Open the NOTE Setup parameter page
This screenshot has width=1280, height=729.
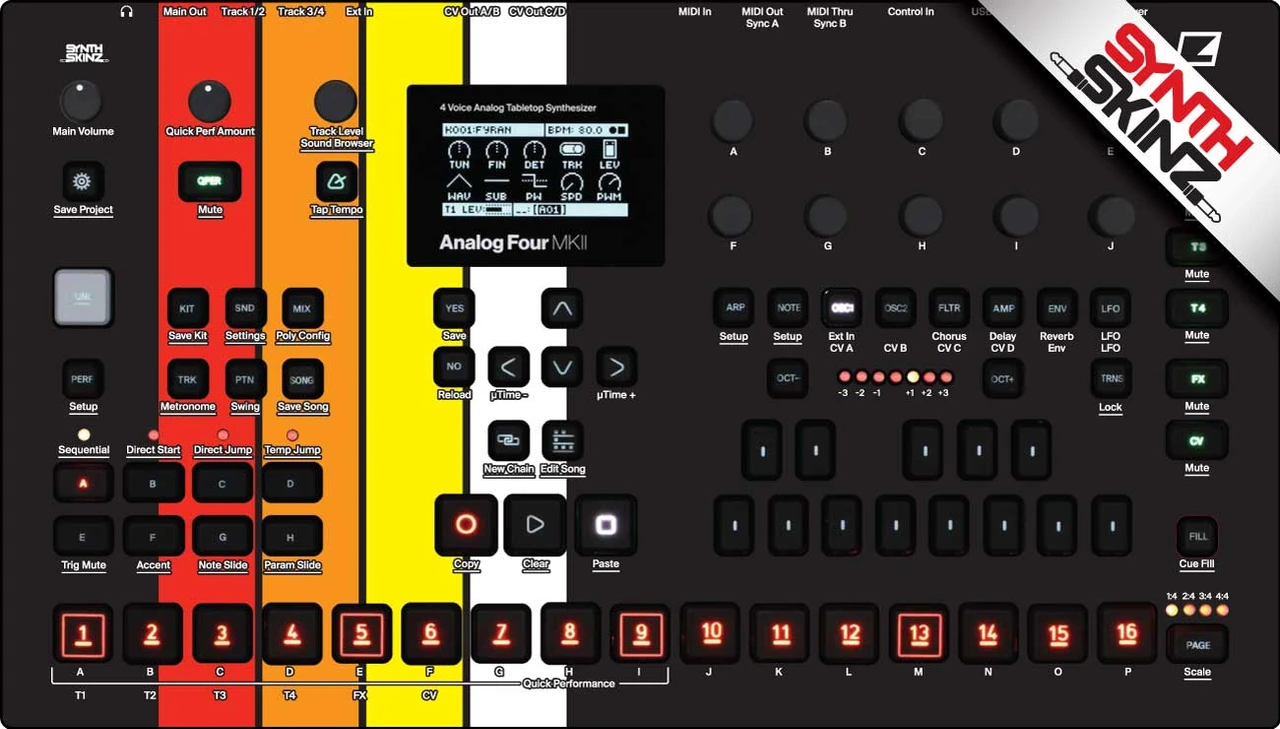[x=789, y=308]
